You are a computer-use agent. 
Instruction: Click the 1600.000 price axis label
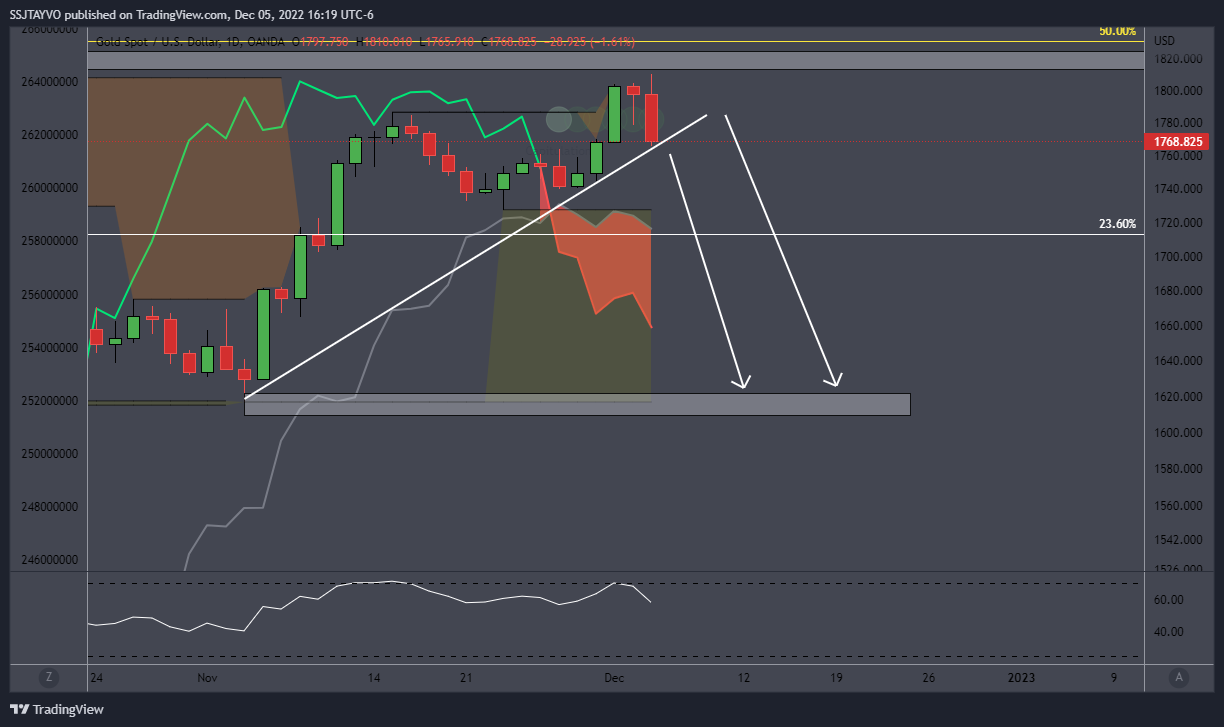1176,433
